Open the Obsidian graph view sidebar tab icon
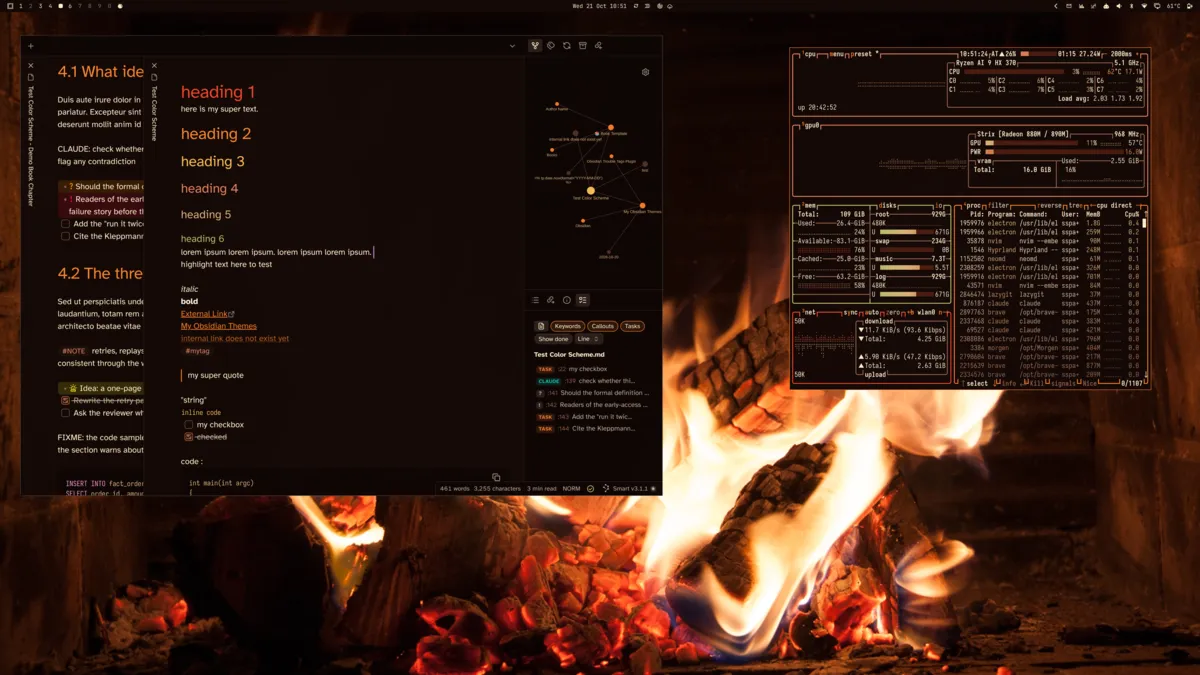Viewport: 1200px width, 675px height. (535, 46)
